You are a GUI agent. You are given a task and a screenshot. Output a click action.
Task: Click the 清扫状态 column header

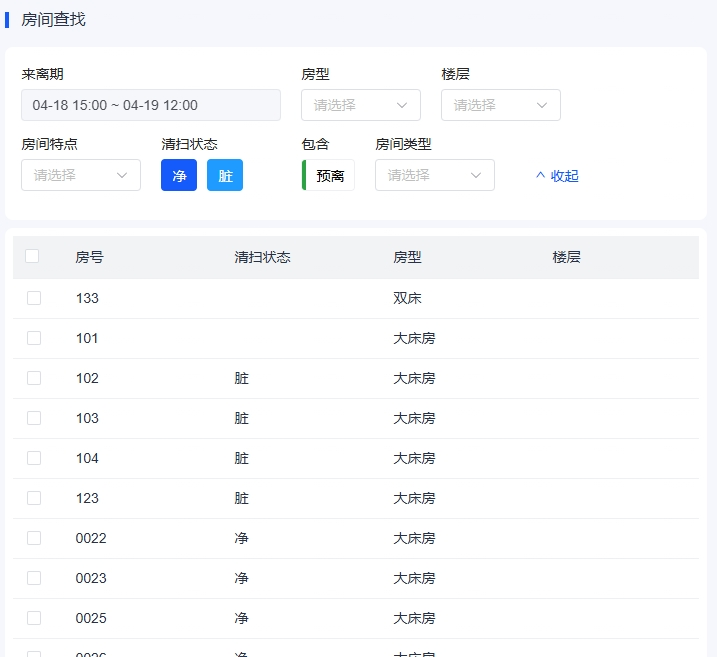tap(262, 257)
